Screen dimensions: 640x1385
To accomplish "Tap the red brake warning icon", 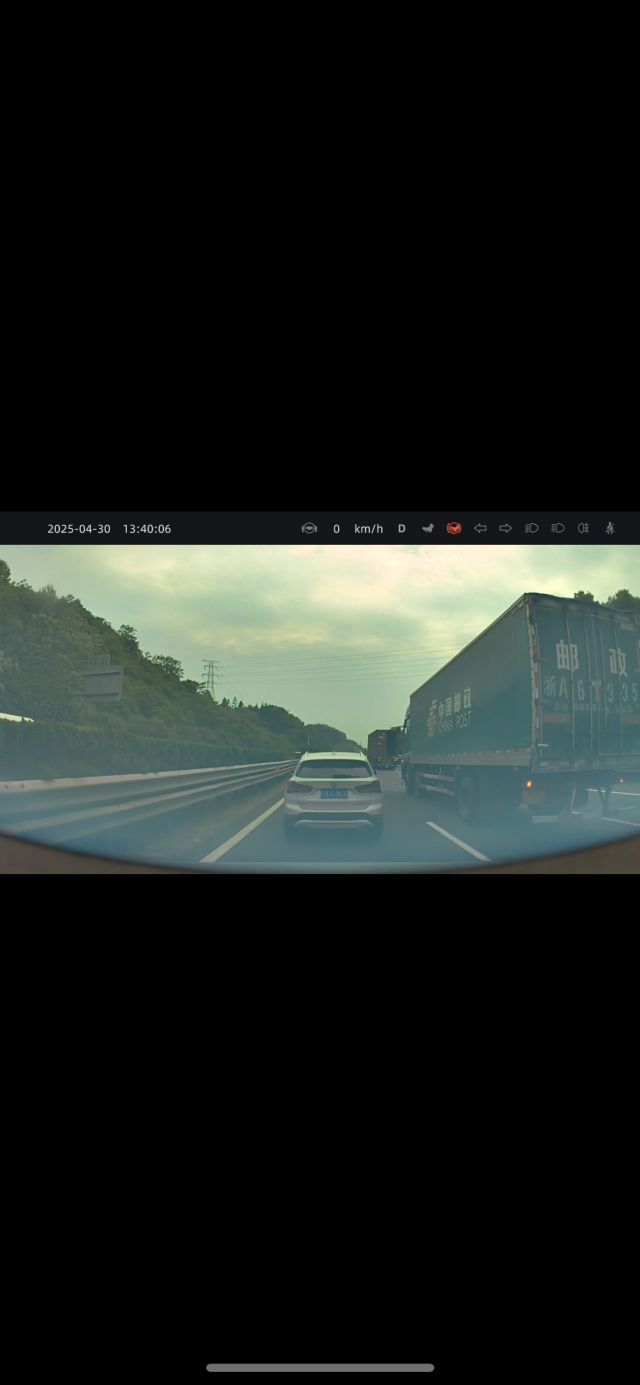I will click(x=454, y=528).
